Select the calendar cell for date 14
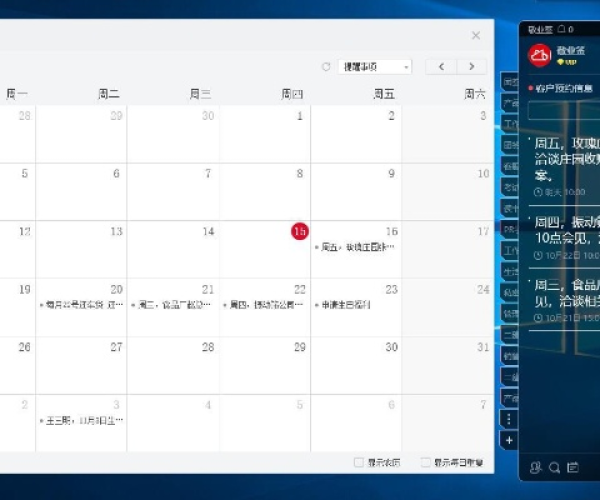Viewport: 600px width, 500px height. tap(173, 250)
